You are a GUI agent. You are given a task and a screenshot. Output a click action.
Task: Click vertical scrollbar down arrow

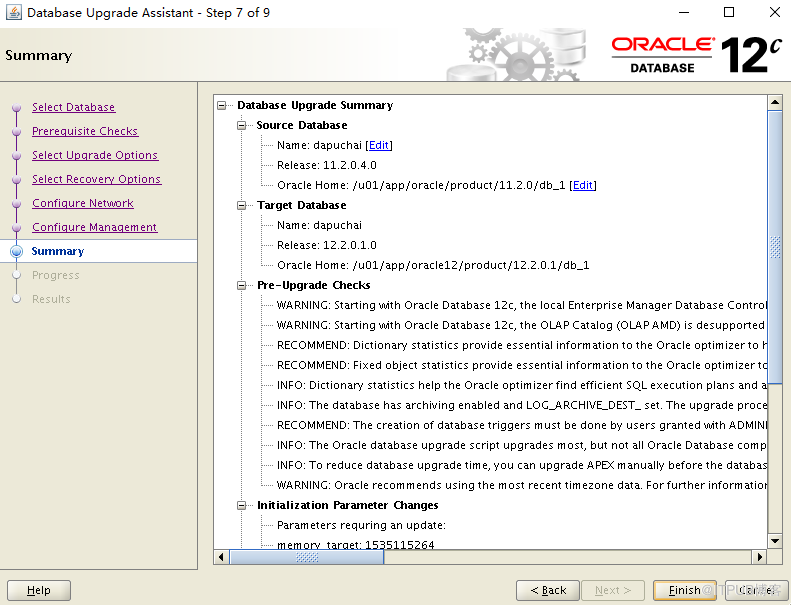tap(775, 541)
